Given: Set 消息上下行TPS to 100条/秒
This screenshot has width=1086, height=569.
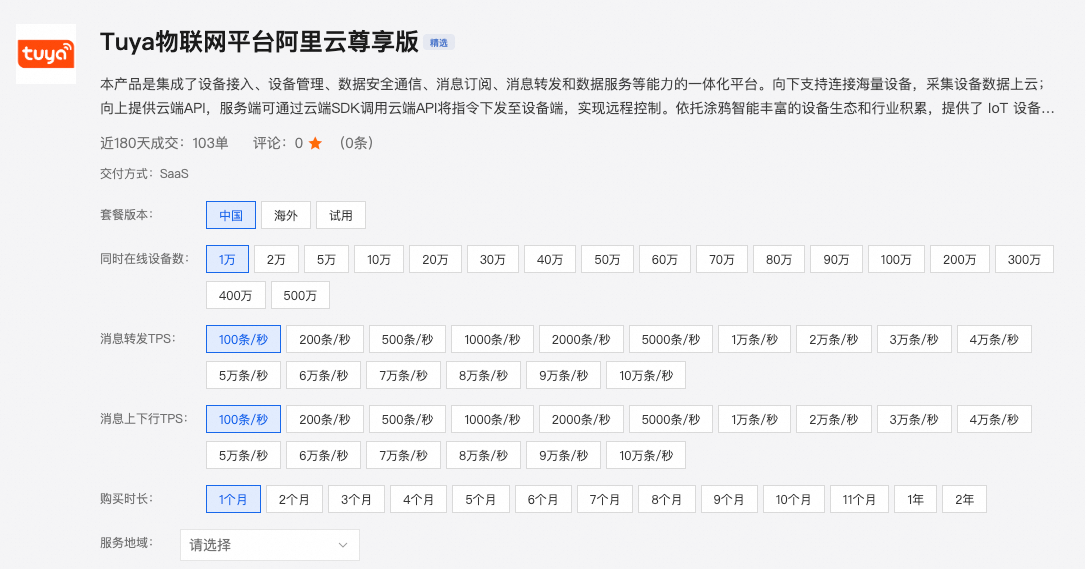Looking at the screenshot, I should click(243, 419).
